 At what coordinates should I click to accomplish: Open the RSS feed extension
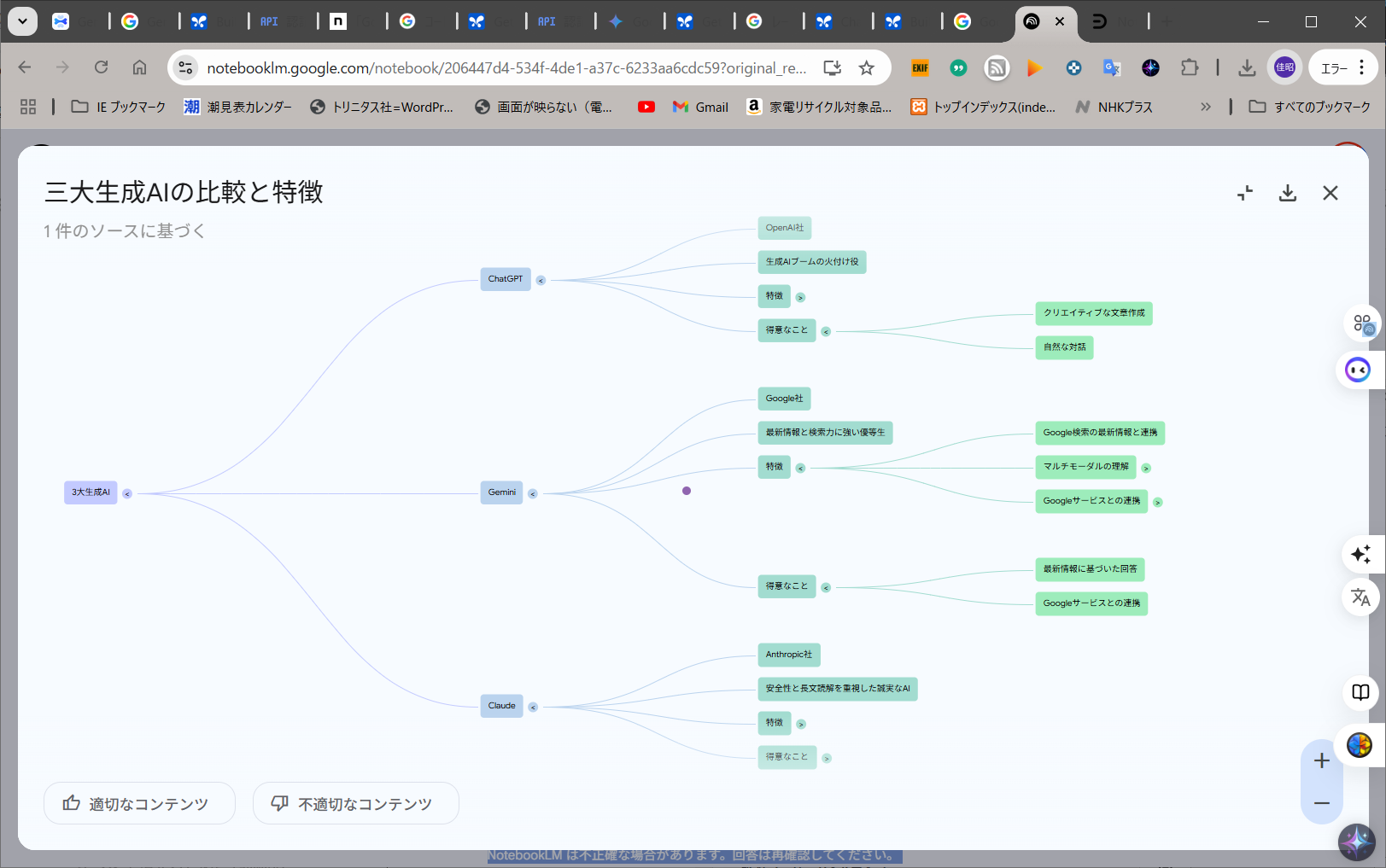point(997,67)
